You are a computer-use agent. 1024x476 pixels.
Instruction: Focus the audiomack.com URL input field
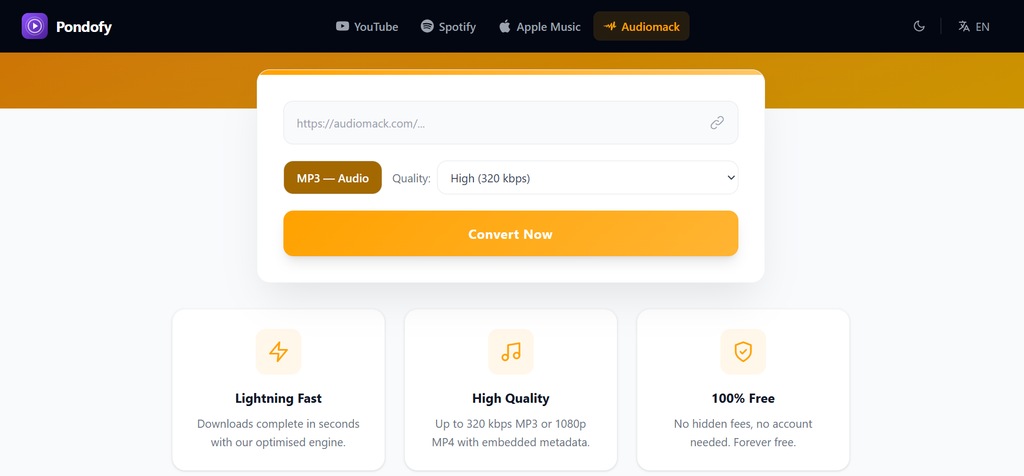[511, 123]
